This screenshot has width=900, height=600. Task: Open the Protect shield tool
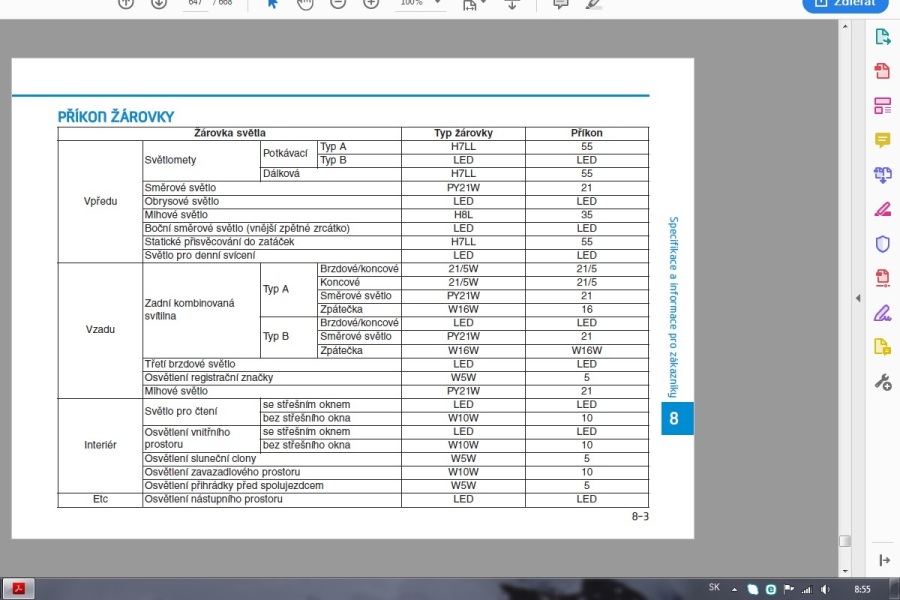tap(882, 244)
